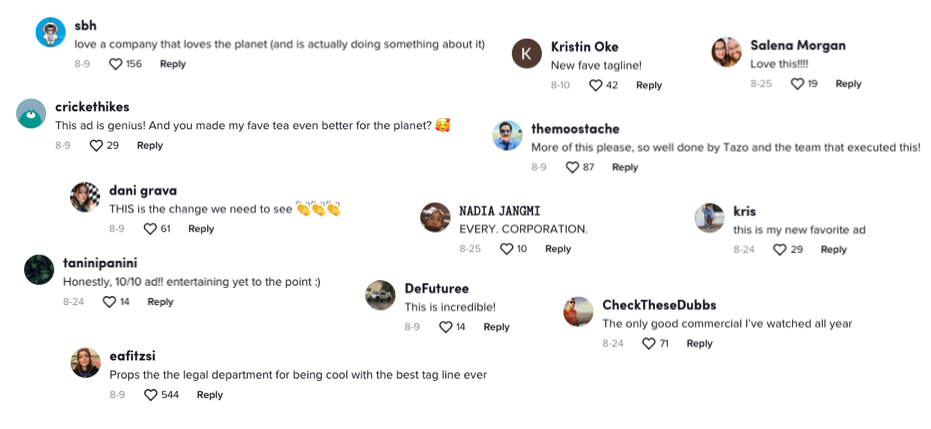Screen dimensions: 931x429
Task: Like dani grava's comment
Action: (150, 229)
